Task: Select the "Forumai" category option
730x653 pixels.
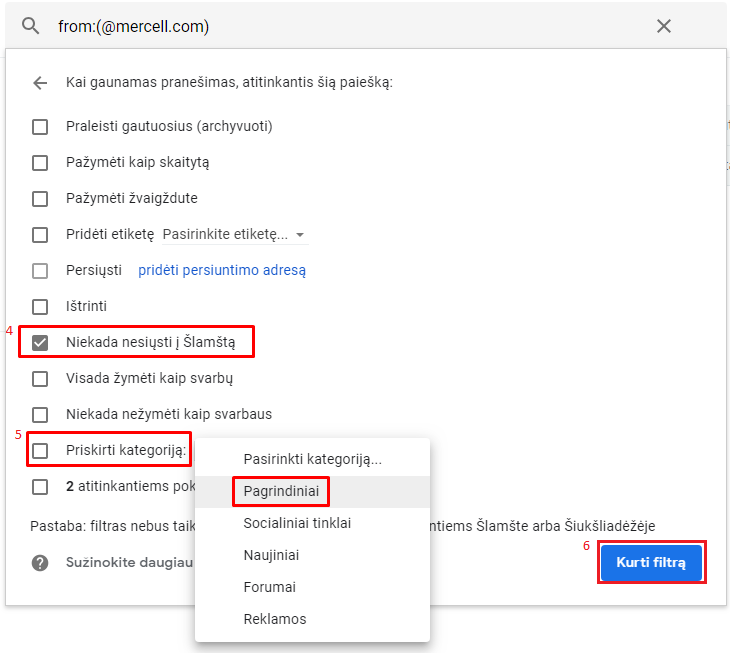Action: click(270, 587)
